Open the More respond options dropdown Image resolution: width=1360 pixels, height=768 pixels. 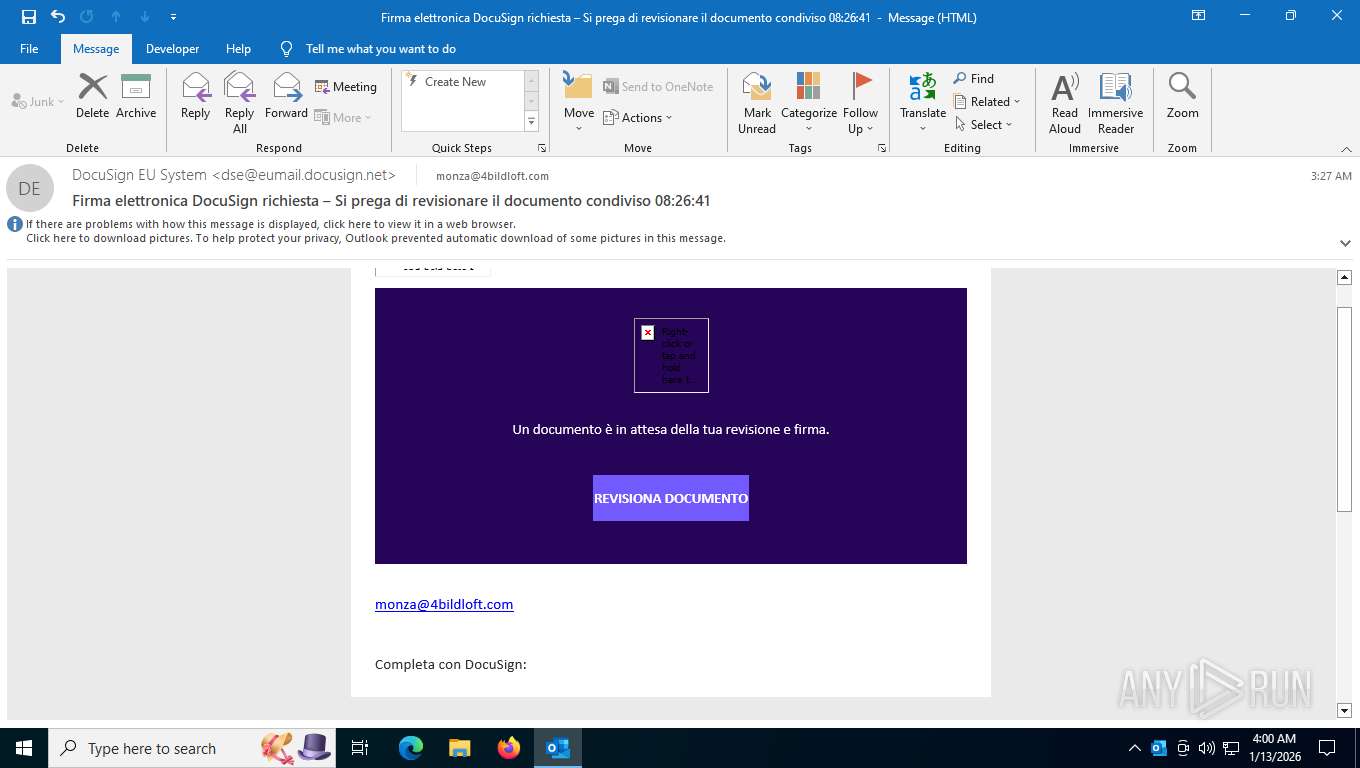[343, 117]
